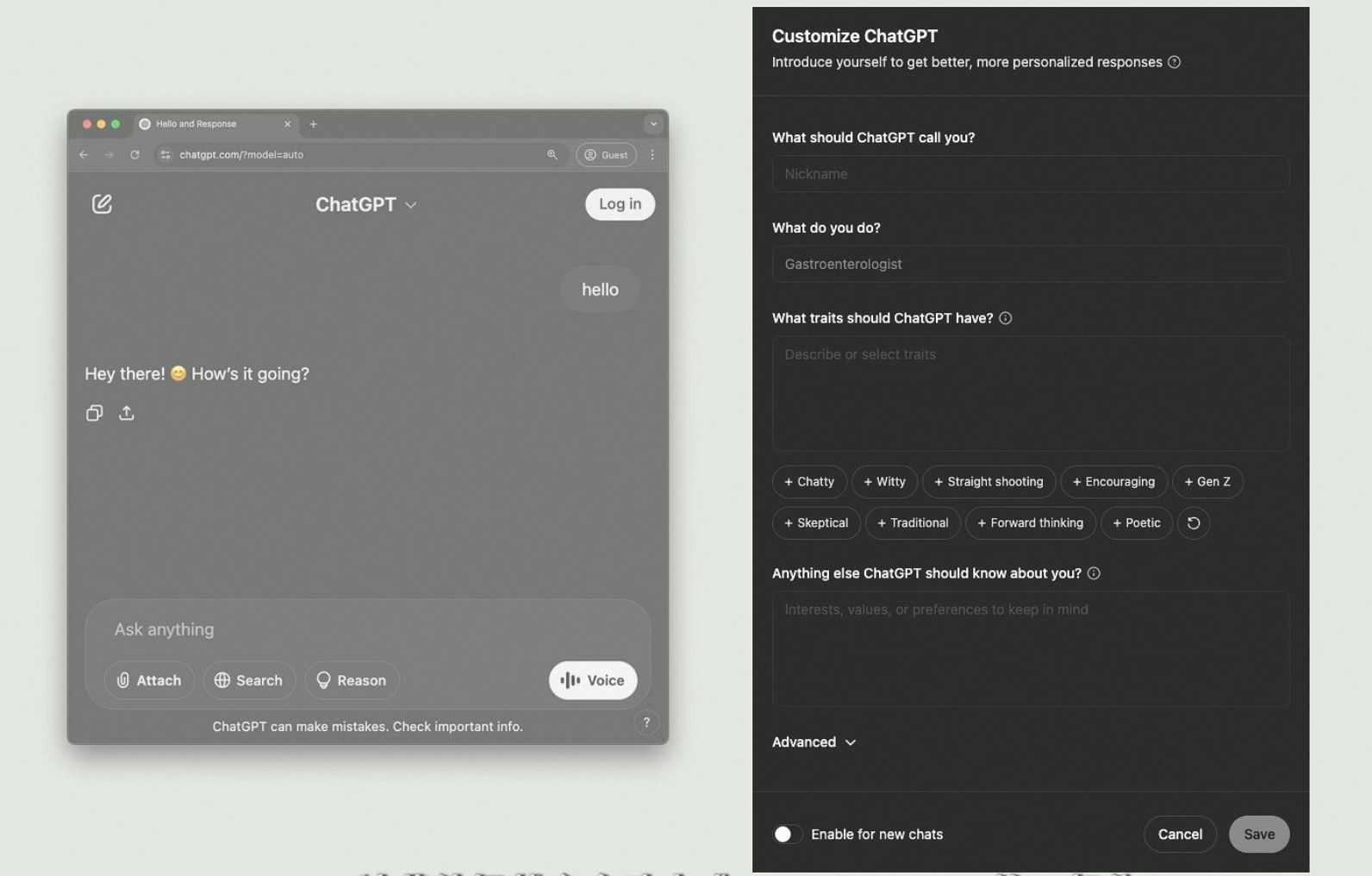
Task: Click the Save button
Action: point(1259,835)
